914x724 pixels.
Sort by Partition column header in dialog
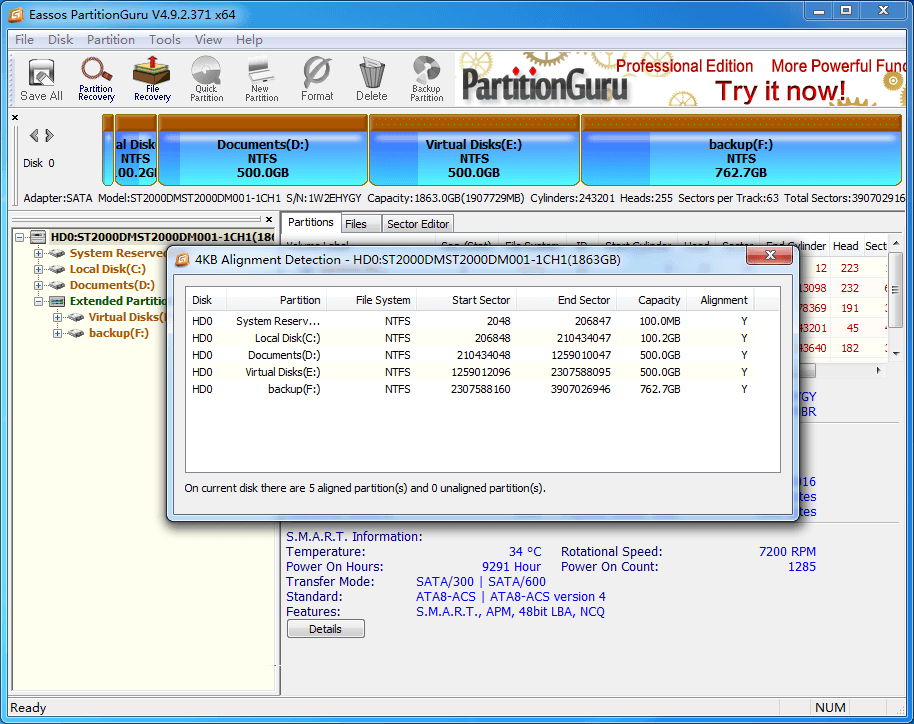click(276, 300)
